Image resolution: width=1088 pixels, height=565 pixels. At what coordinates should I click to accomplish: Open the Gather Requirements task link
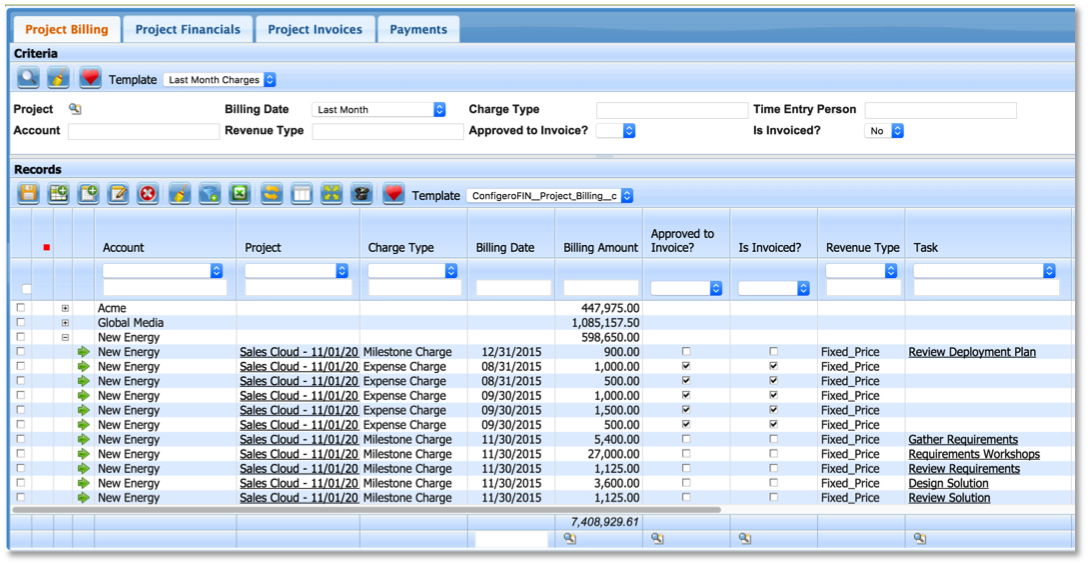point(963,439)
